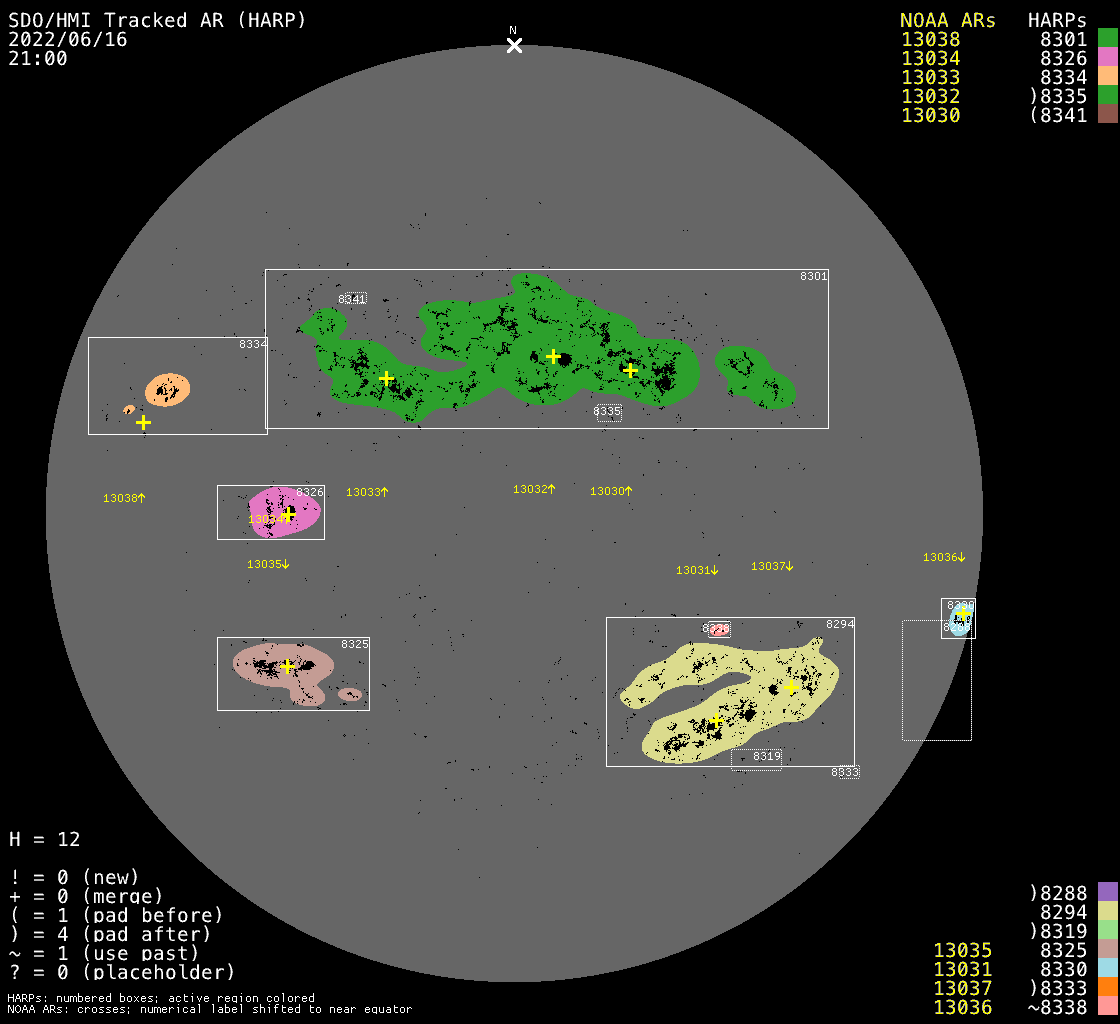Click the 8341 label in upper-left of HARP 8301
Viewport: 1120px width, 1024px height.
tap(352, 298)
